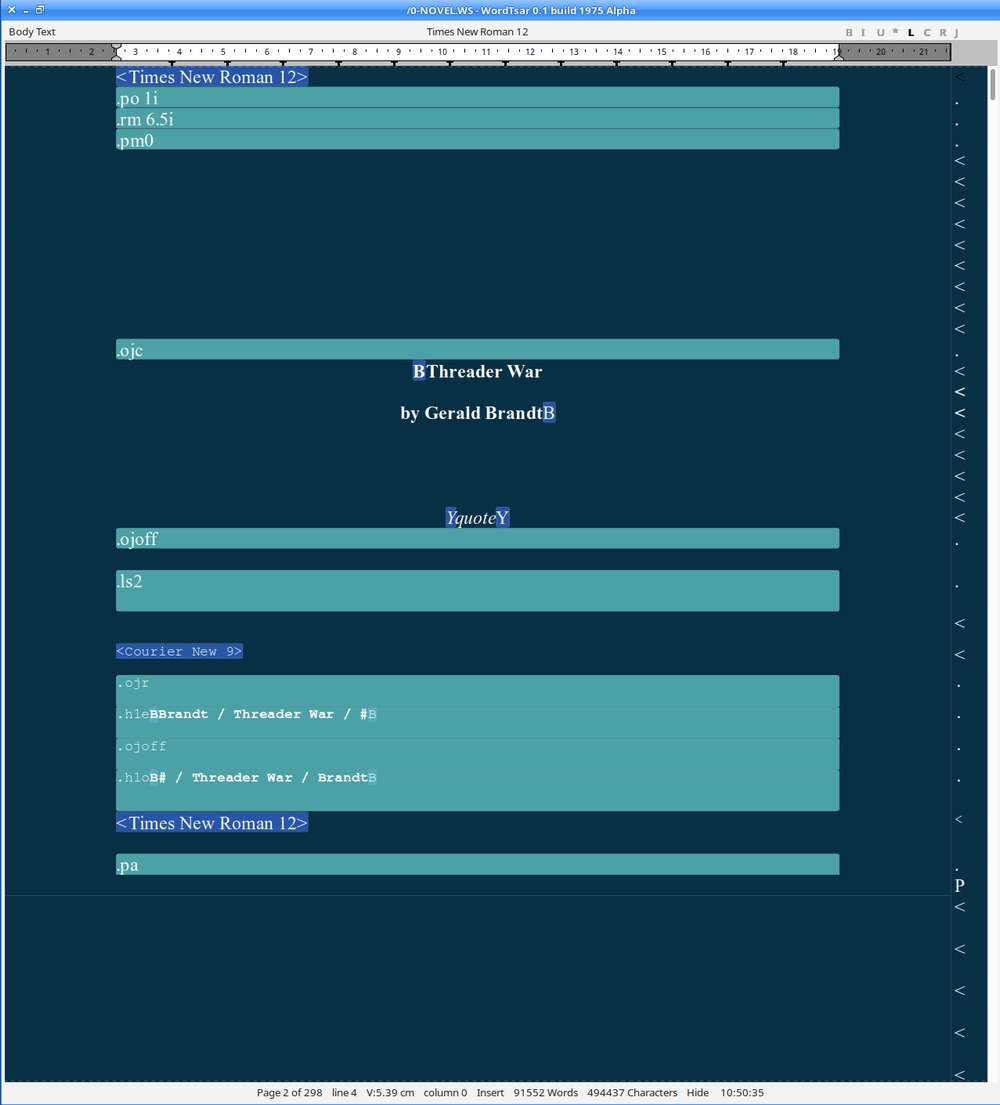Click 494437 Characters count in status bar
This screenshot has width=1000, height=1105.
click(632, 1093)
